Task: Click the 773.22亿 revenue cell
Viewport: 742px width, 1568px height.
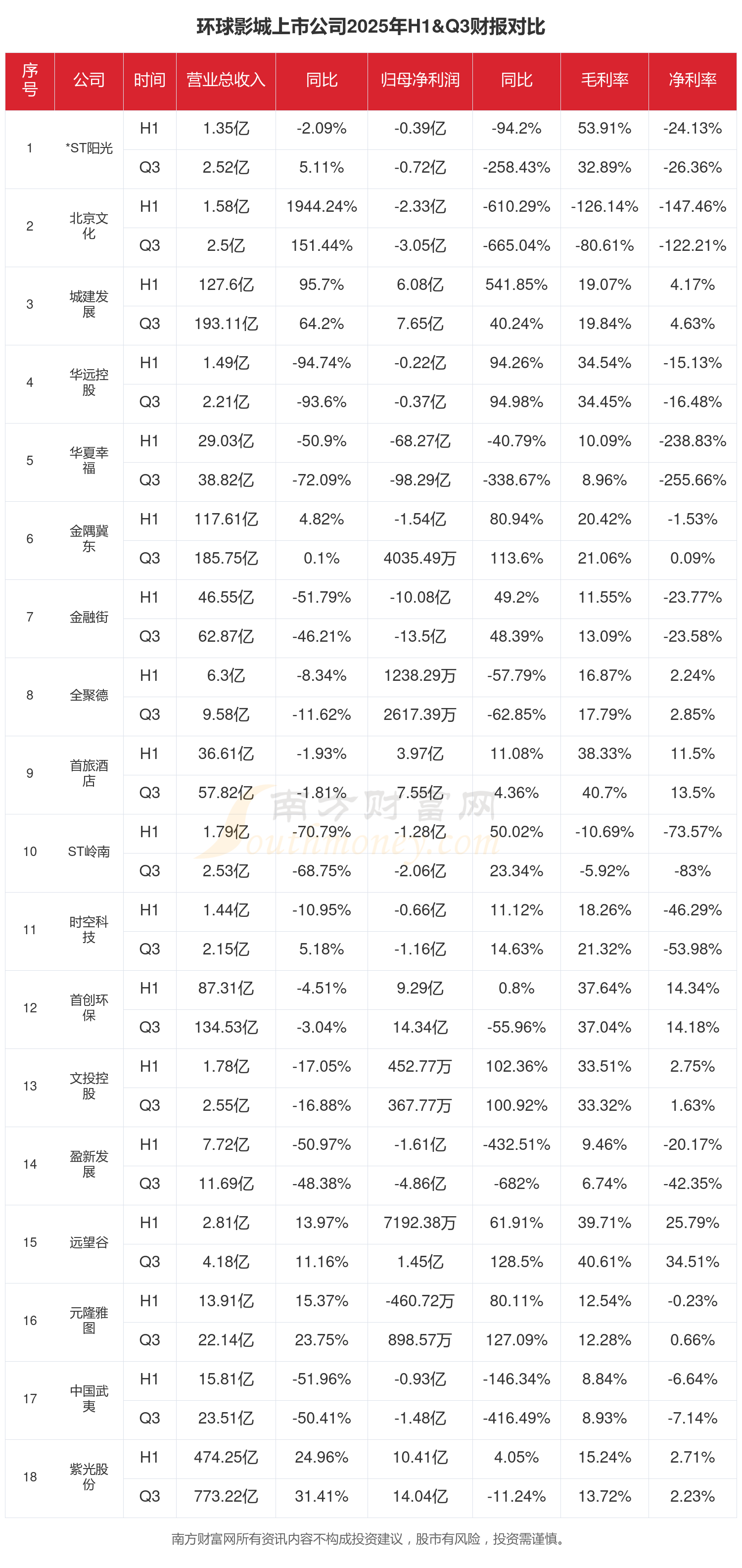Action: 225,1496
